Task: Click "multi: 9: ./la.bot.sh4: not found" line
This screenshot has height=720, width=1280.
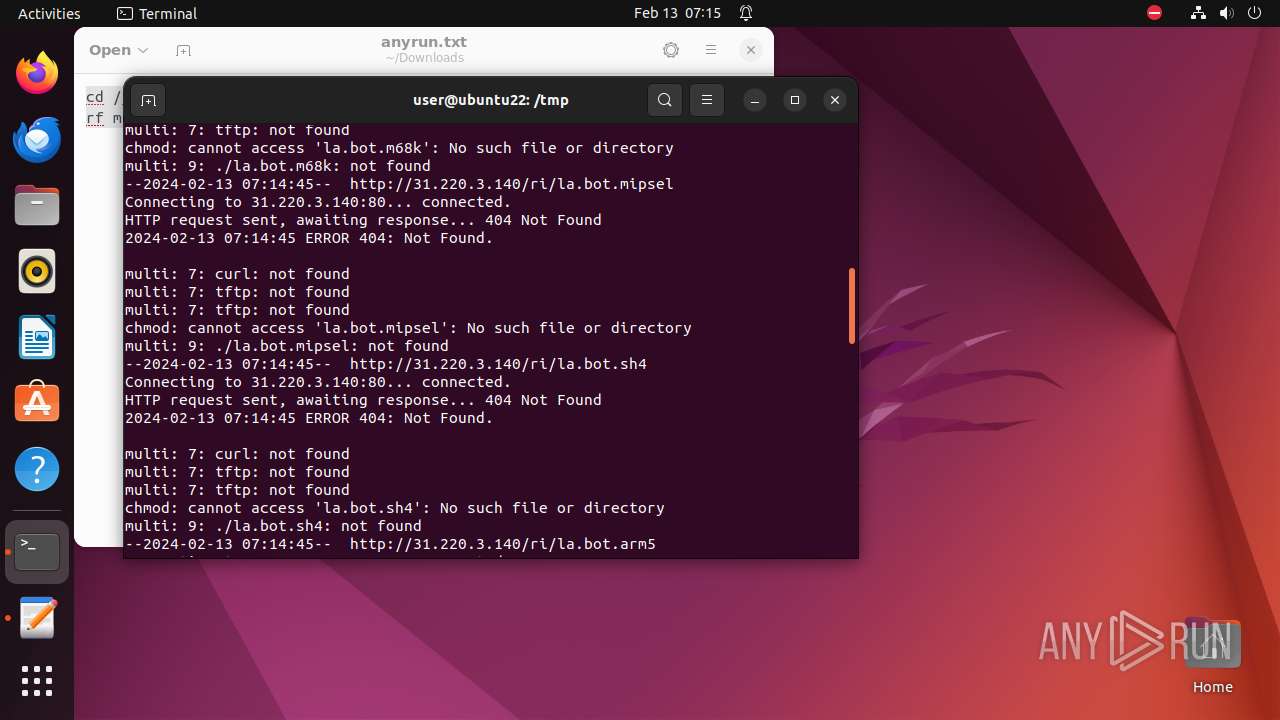Action: point(273,526)
